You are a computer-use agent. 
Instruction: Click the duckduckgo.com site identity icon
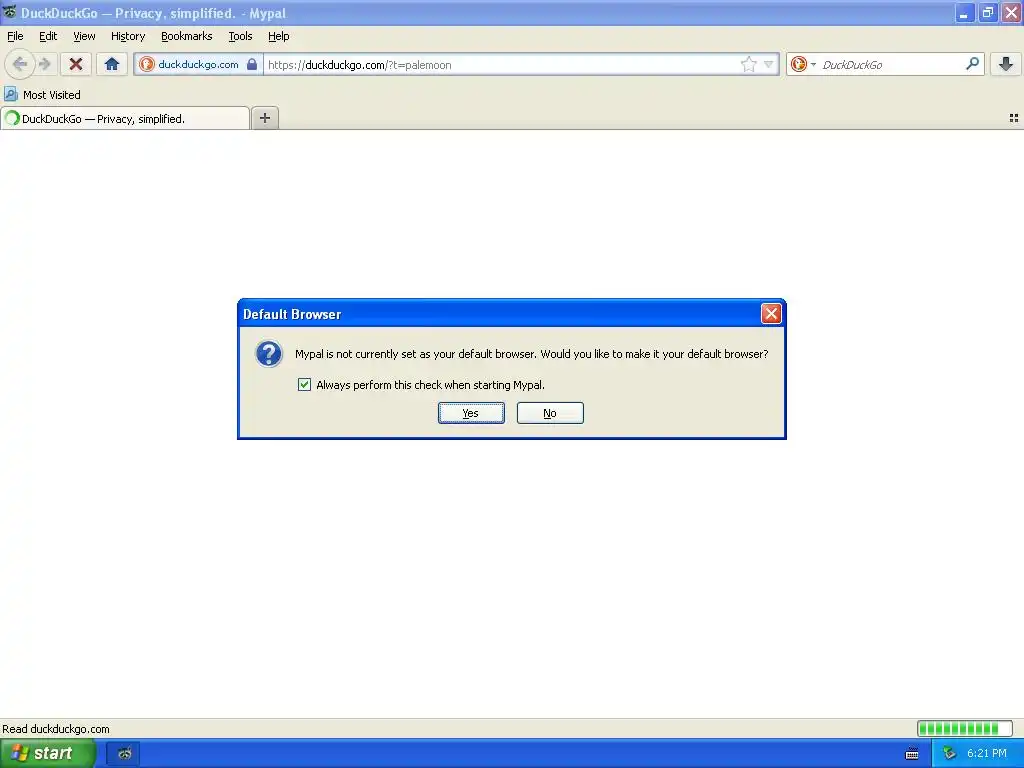pyautogui.click(x=147, y=64)
